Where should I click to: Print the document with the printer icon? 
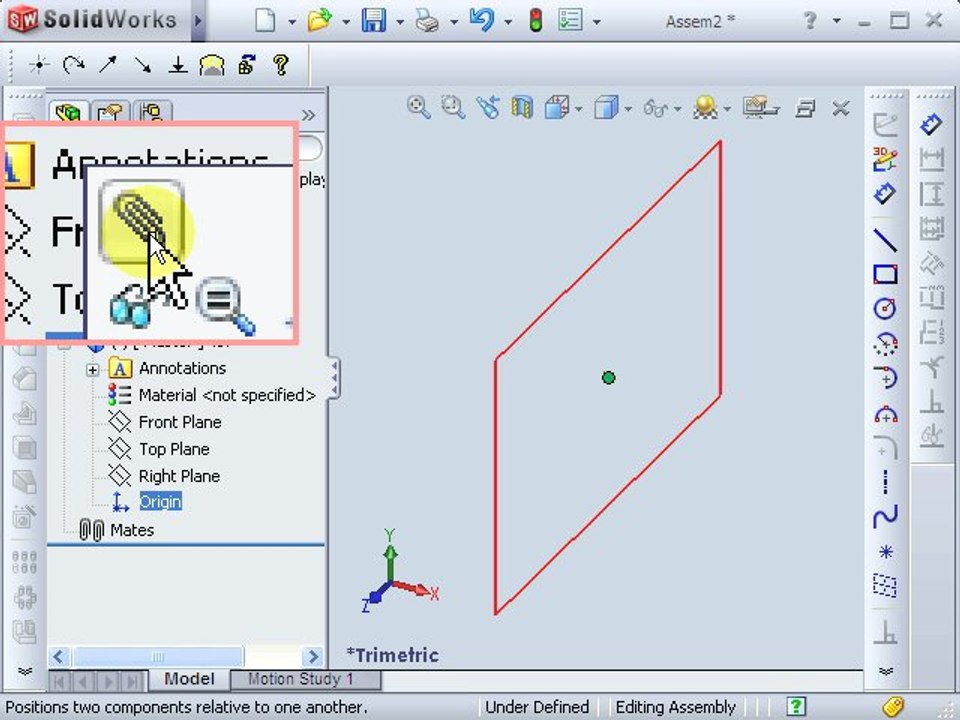427,21
